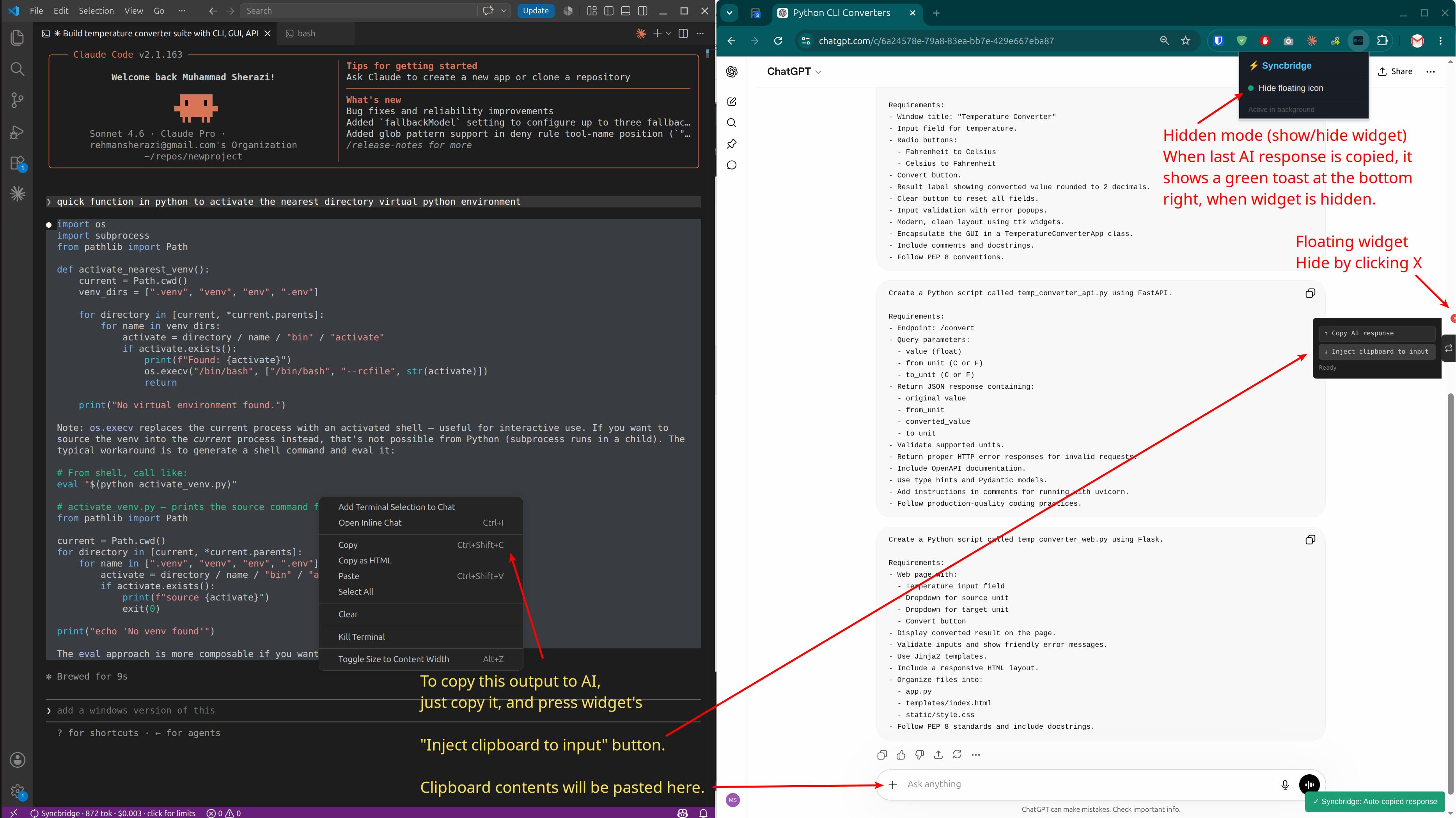Open the Manage gear in VS Code

(x=18, y=791)
